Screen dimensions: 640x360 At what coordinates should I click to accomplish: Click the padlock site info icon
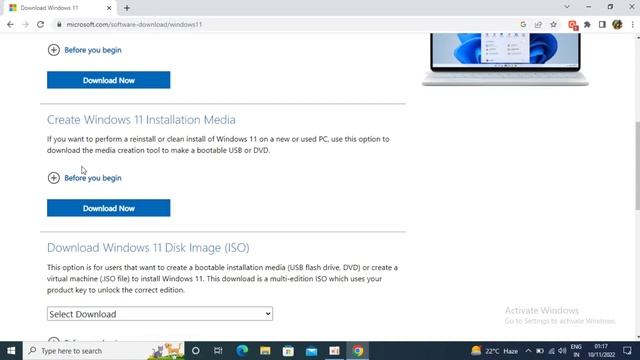pos(59,24)
